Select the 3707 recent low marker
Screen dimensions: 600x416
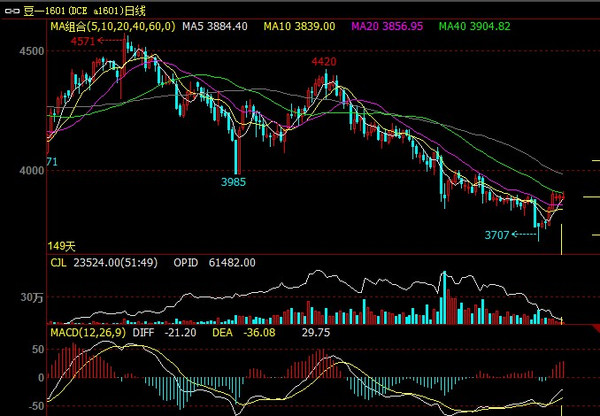498,236
